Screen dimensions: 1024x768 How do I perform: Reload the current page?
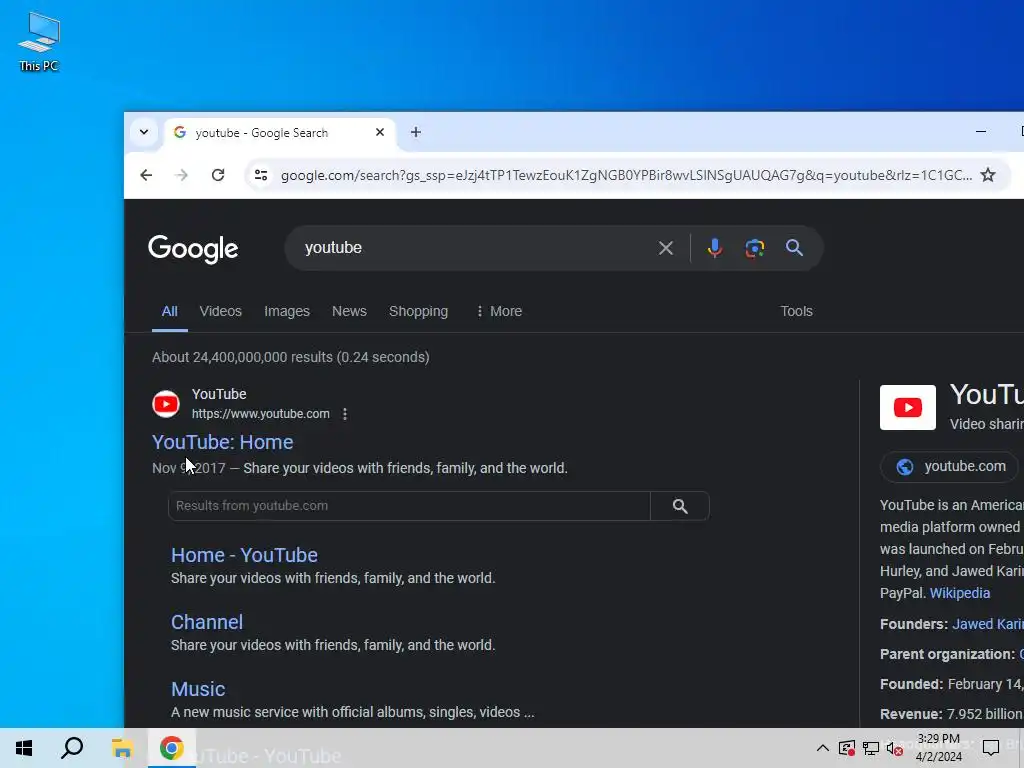[218, 175]
